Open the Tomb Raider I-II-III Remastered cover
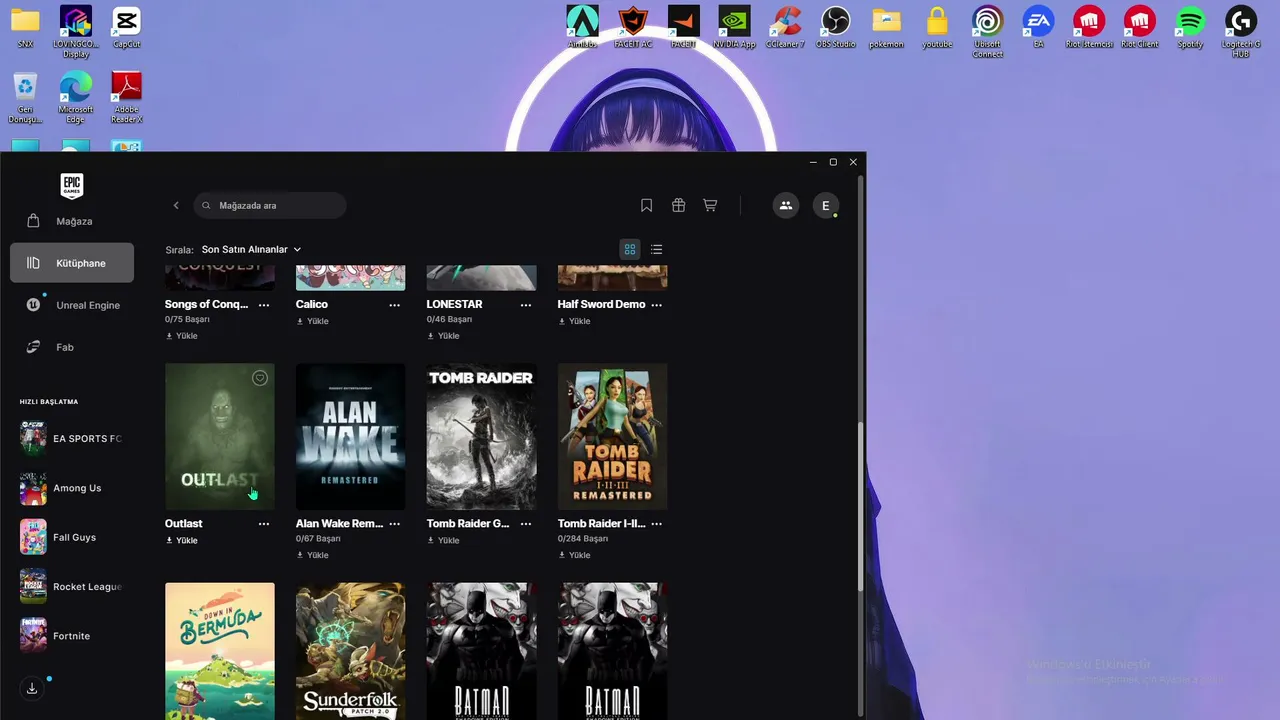The width and height of the screenshot is (1280, 720). pyautogui.click(x=613, y=437)
